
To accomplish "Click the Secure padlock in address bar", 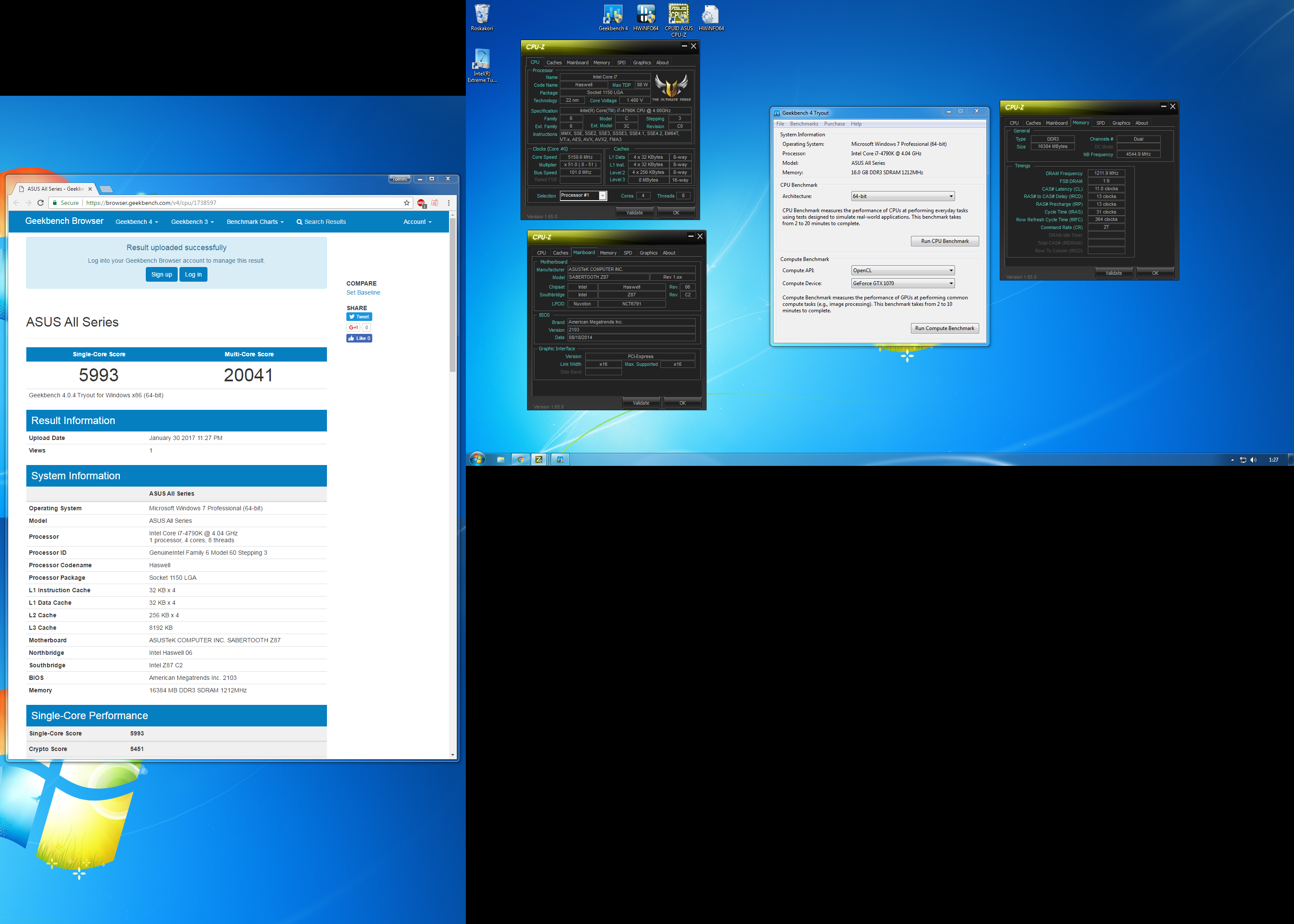I will click(55, 203).
